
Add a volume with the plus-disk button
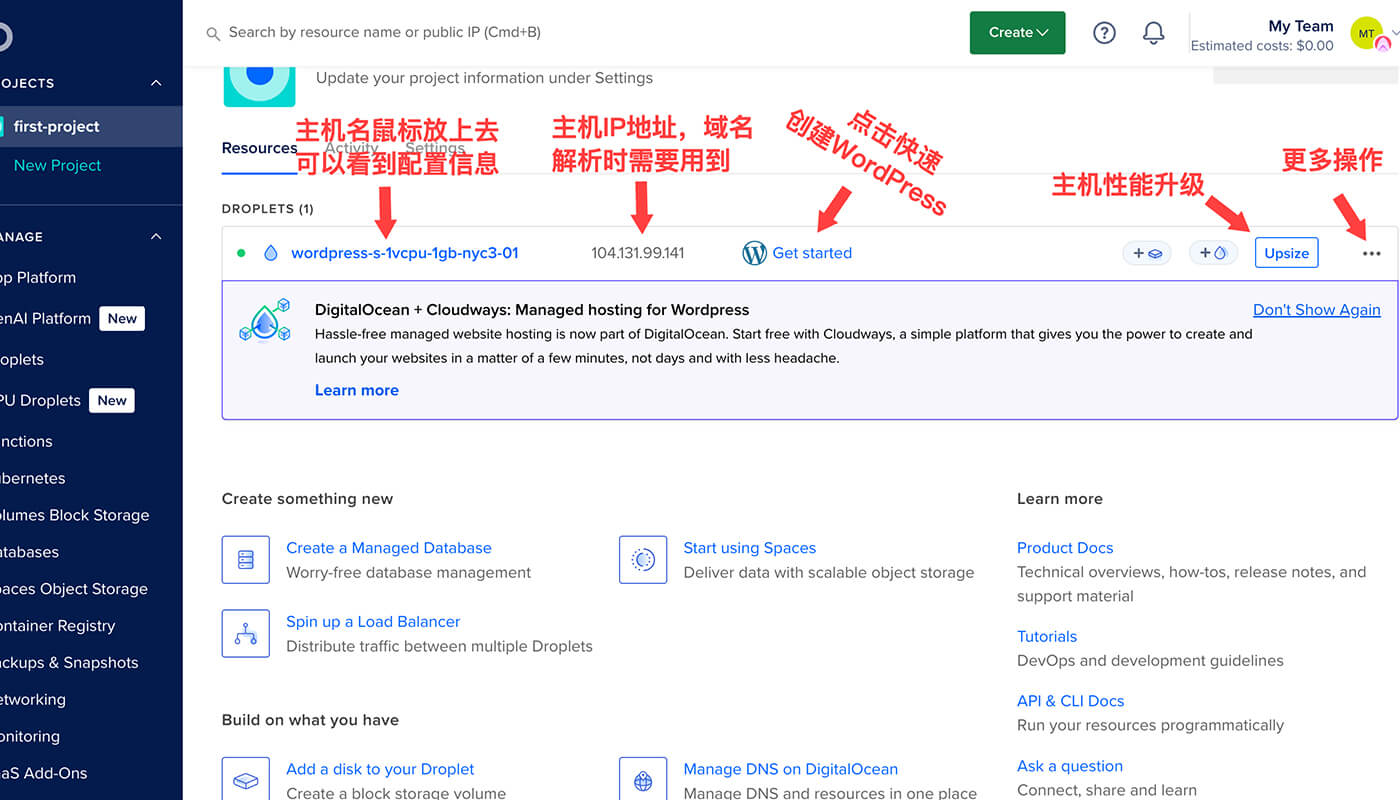coord(1146,253)
